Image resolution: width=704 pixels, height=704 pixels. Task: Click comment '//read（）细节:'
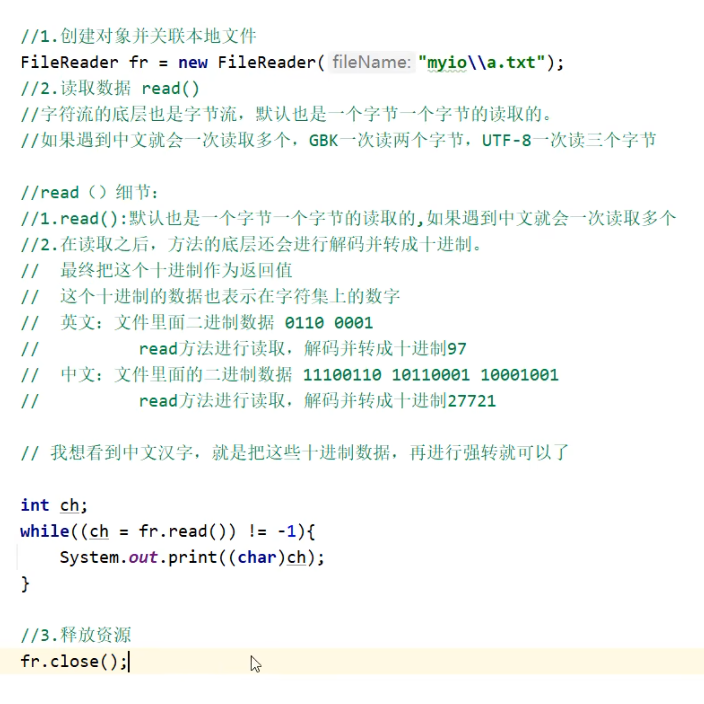click(89, 193)
